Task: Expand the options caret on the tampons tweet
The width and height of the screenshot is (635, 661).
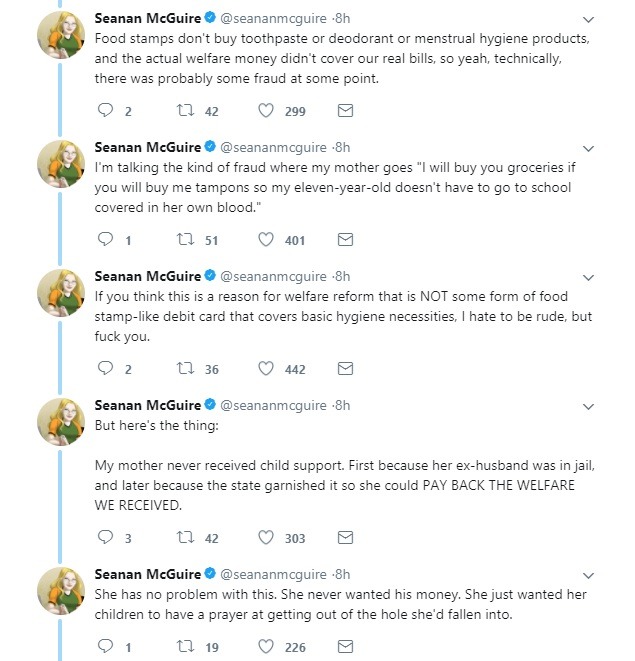Action: point(588,148)
